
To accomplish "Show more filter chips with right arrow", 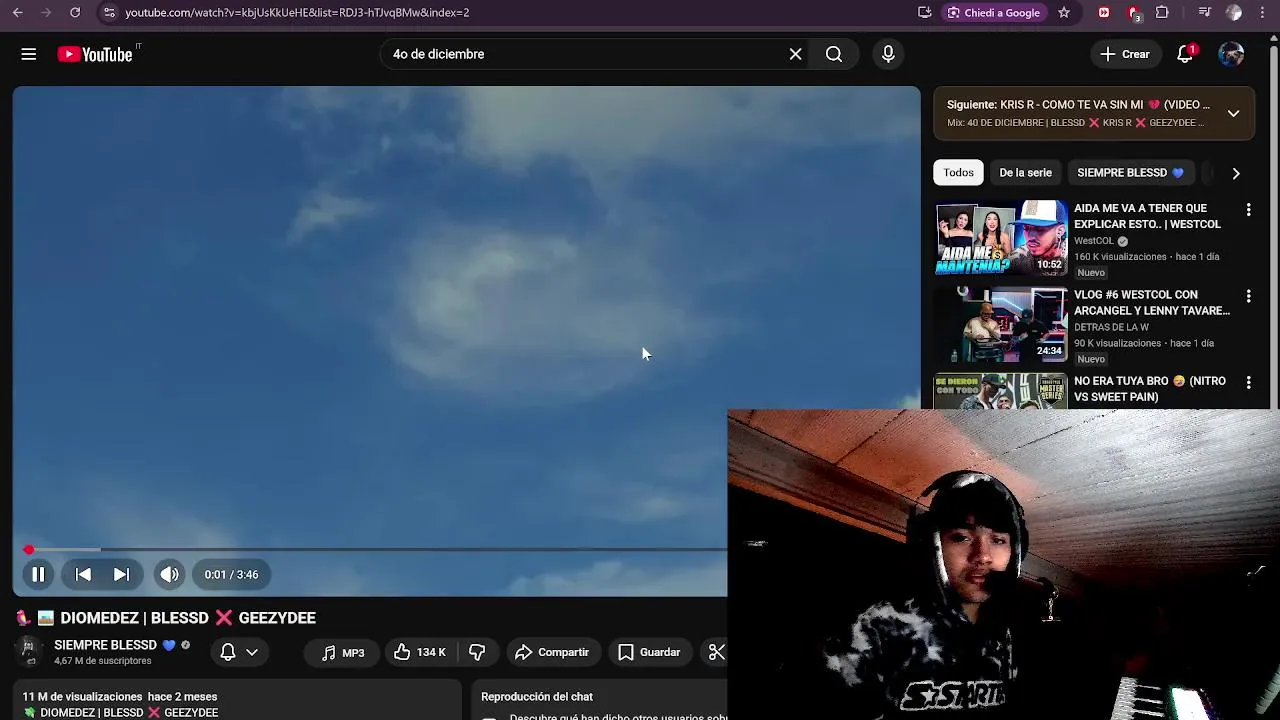I will (1236, 173).
